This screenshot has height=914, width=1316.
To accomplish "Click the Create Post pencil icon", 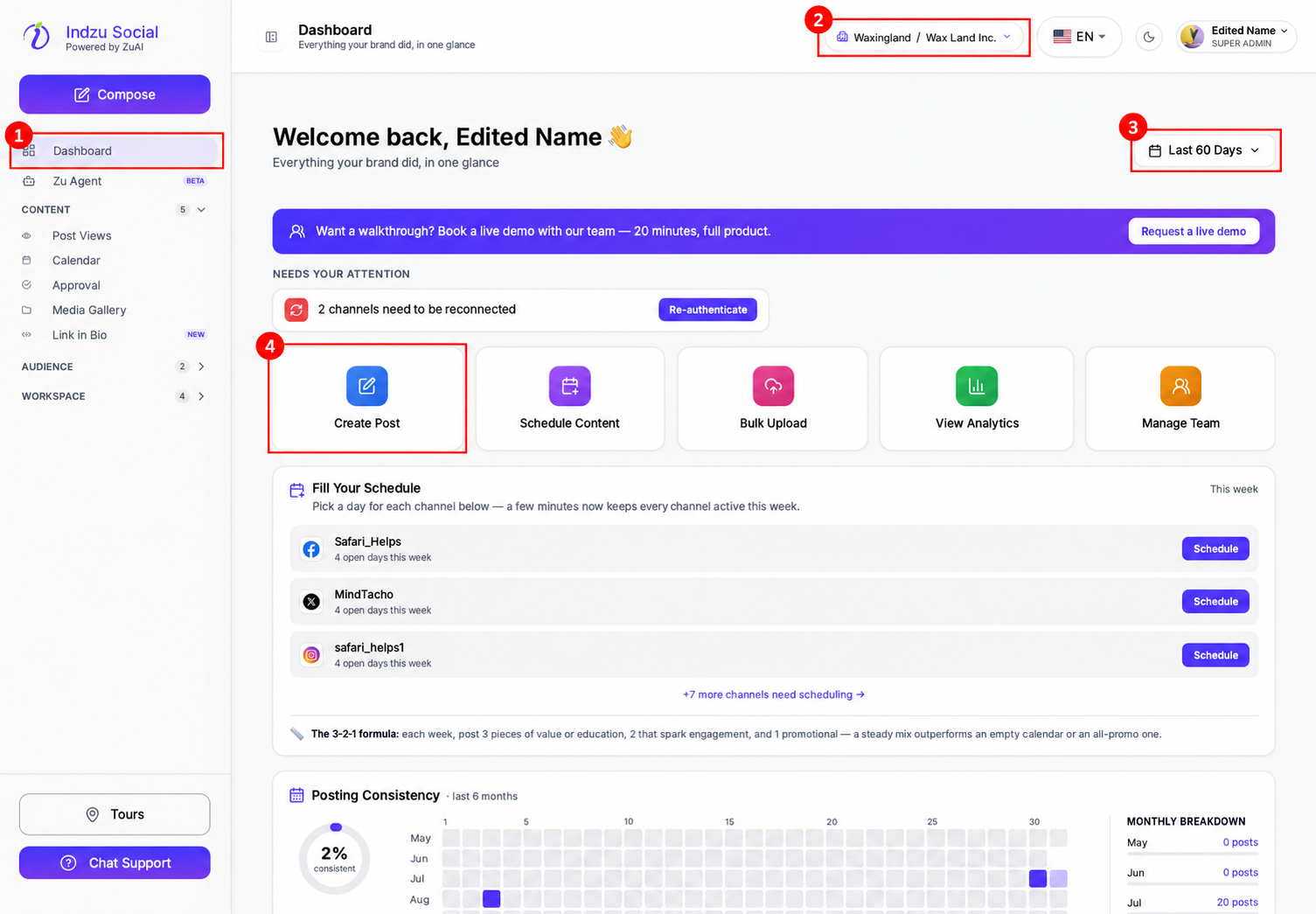I will (x=366, y=386).
